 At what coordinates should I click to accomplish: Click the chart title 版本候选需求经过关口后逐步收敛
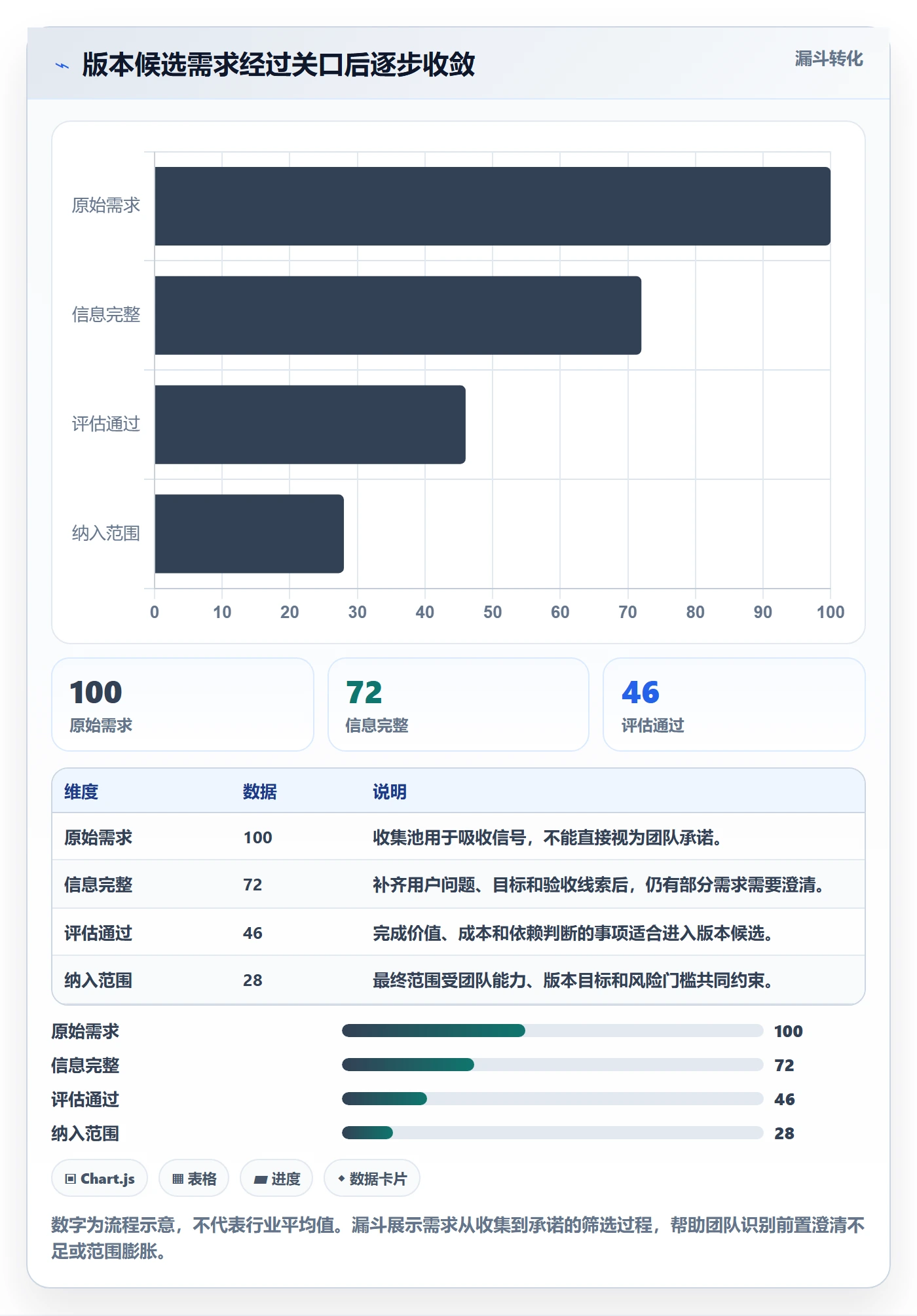278,65
